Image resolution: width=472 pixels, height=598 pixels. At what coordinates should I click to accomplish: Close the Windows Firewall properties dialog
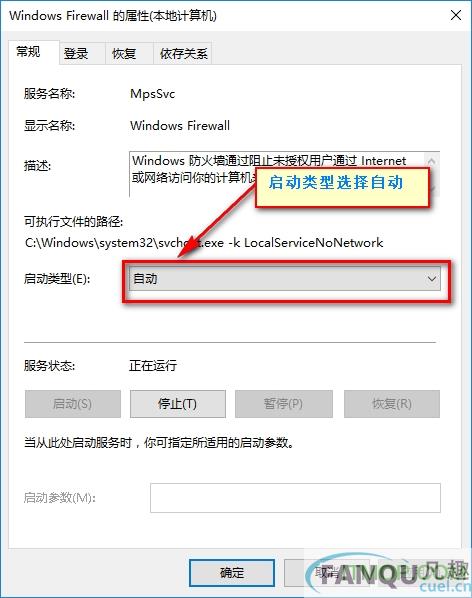click(456, 16)
